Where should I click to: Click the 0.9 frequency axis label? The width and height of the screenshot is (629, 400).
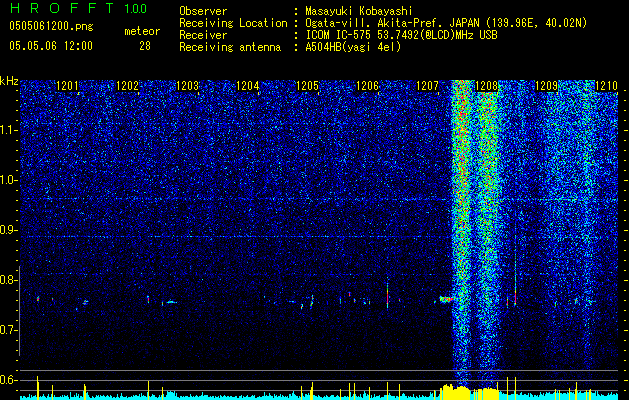click(9, 230)
